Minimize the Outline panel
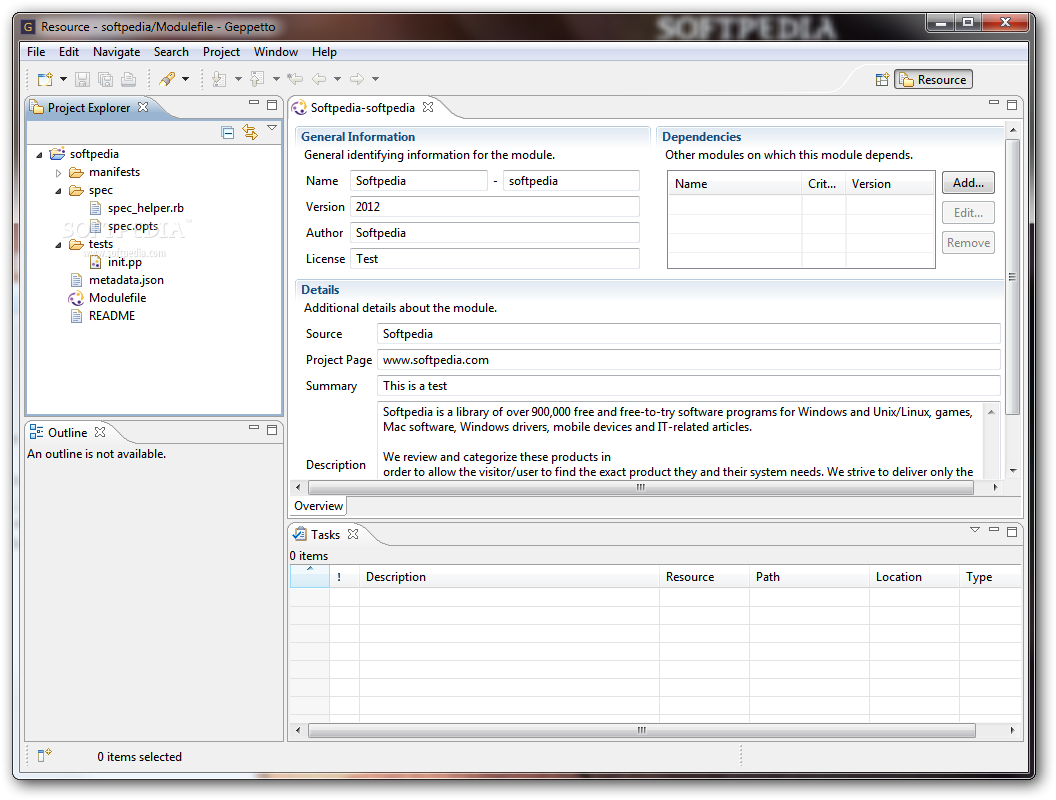Image resolution: width=1056 pixels, height=800 pixels. pyautogui.click(x=254, y=428)
